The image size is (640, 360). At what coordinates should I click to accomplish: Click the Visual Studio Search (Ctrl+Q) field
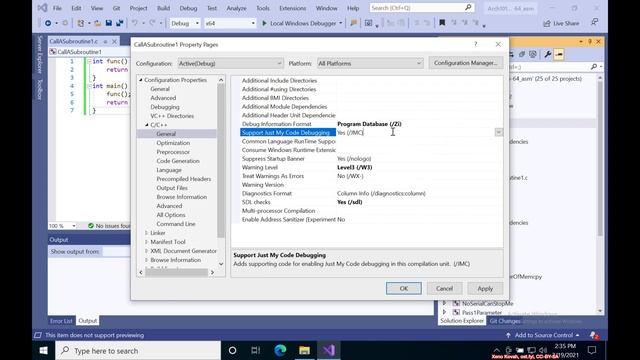(422, 8)
